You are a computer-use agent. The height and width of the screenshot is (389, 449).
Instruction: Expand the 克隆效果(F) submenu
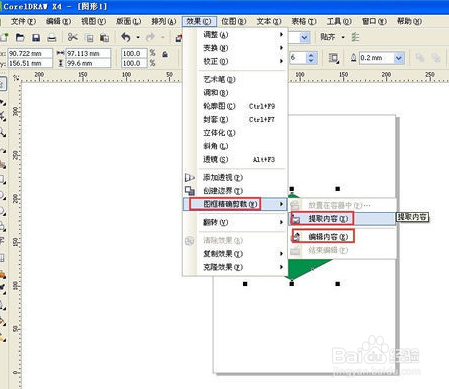point(235,267)
